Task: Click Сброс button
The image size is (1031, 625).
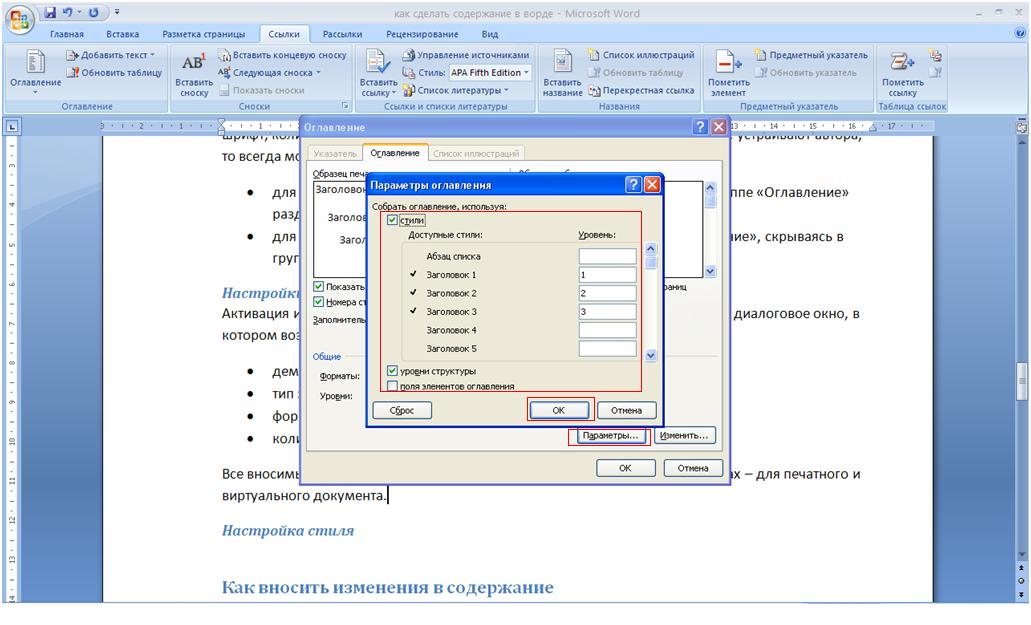Action: (x=402, y=410)
